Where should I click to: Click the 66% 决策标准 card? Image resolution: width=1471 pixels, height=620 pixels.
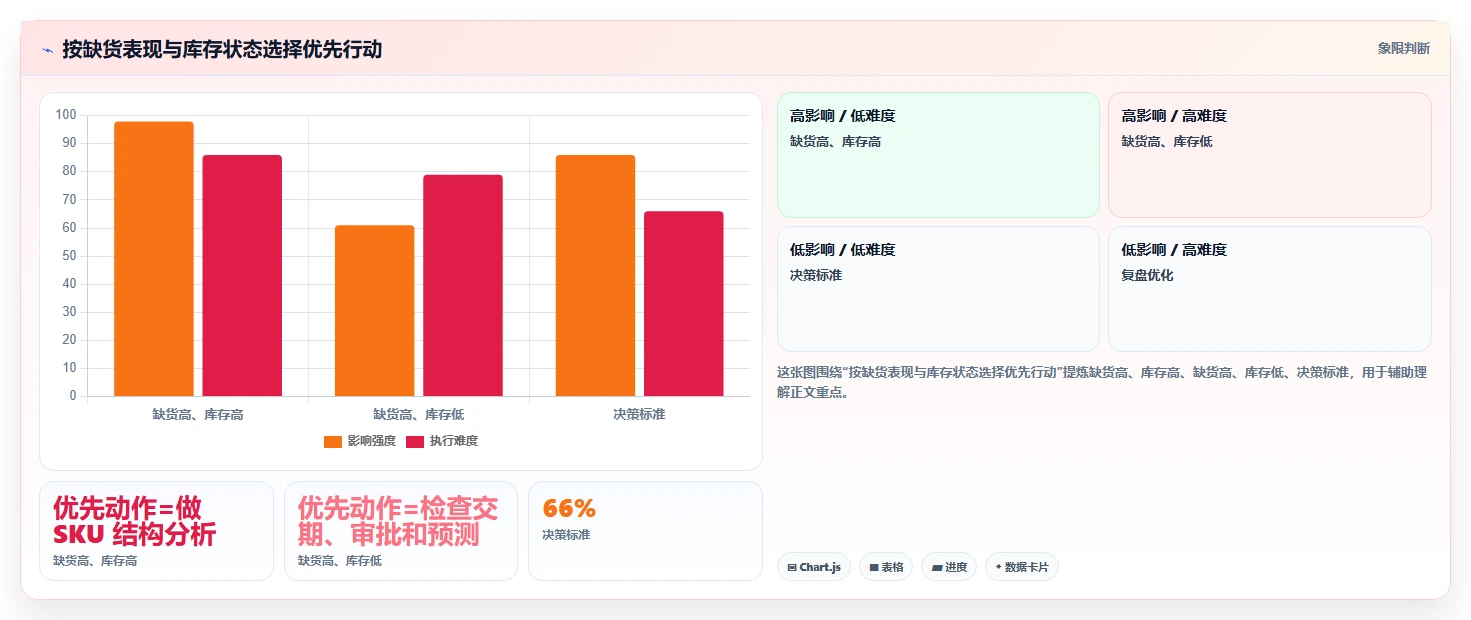coord(645,531)
